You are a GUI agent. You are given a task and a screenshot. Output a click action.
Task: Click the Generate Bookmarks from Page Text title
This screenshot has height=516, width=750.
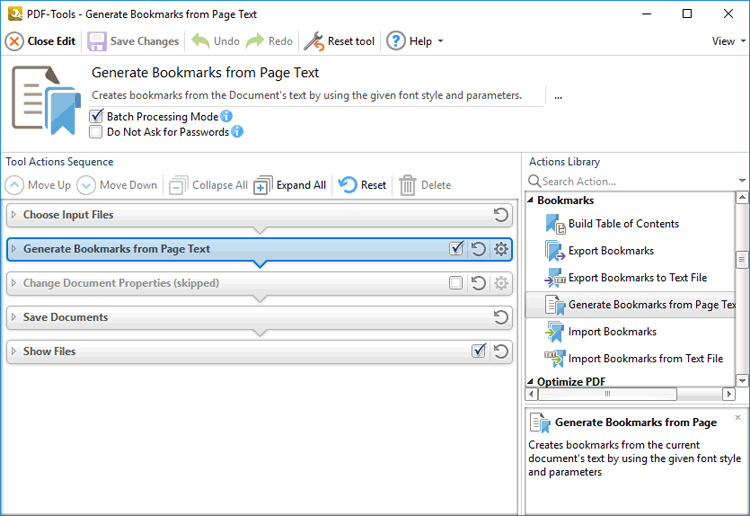tap(205, 73)
